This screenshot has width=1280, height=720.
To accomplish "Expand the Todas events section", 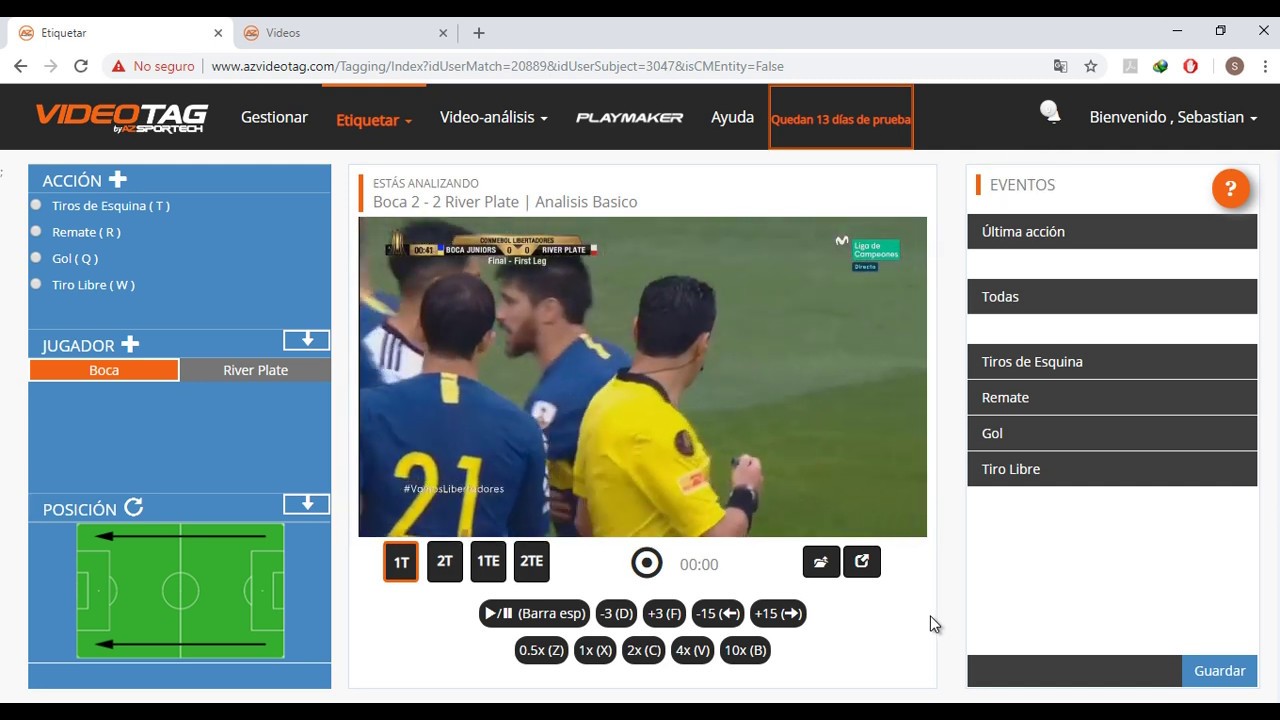I will coord(1112,296).
